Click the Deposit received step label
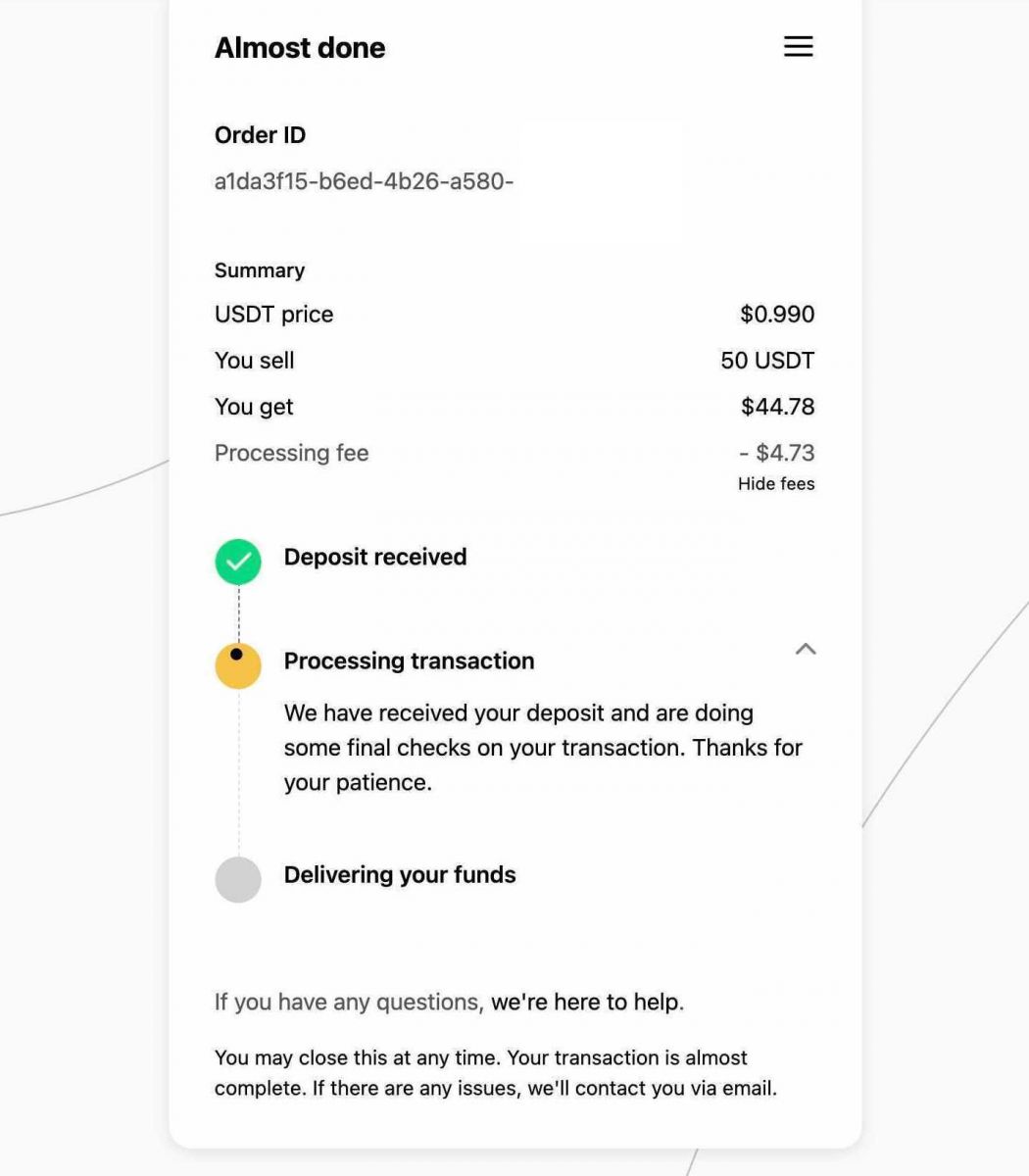Image resolution: width=1029 pixels, height=1176 pixels. (374, 557)
